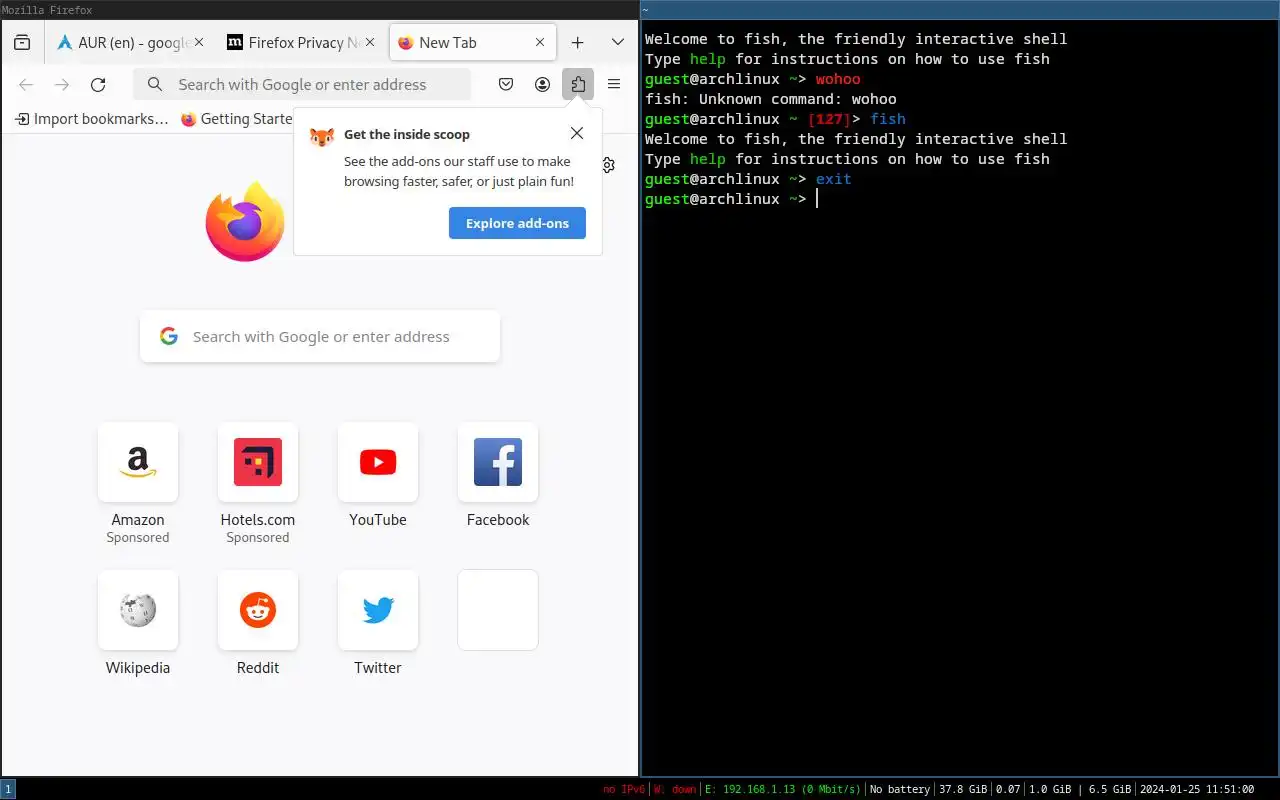Click the fox icon in add-ons popup

pos(322,137)
